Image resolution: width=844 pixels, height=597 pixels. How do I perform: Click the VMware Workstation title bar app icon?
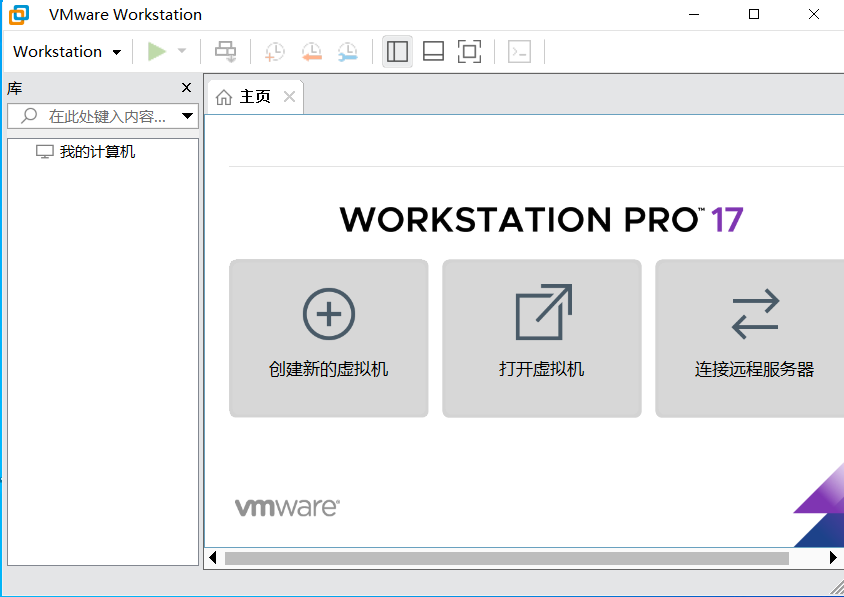tap(19, 15)
